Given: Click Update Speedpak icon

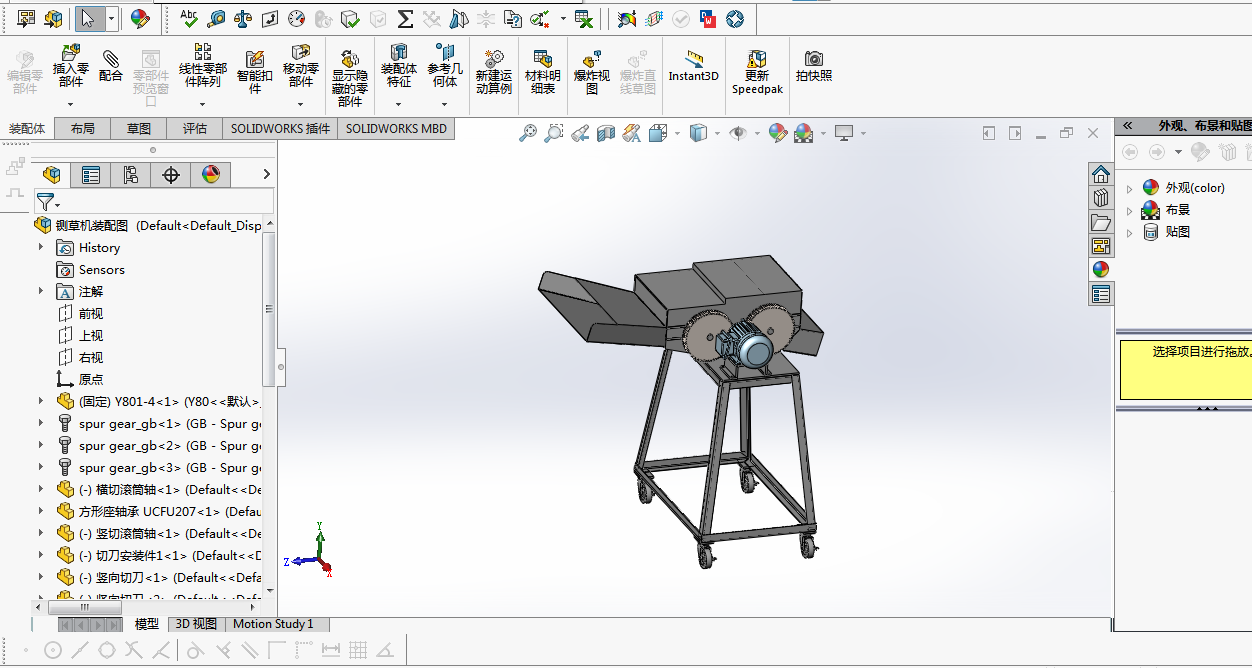Looking at the screenshot, I should click(x=757, y=58).
